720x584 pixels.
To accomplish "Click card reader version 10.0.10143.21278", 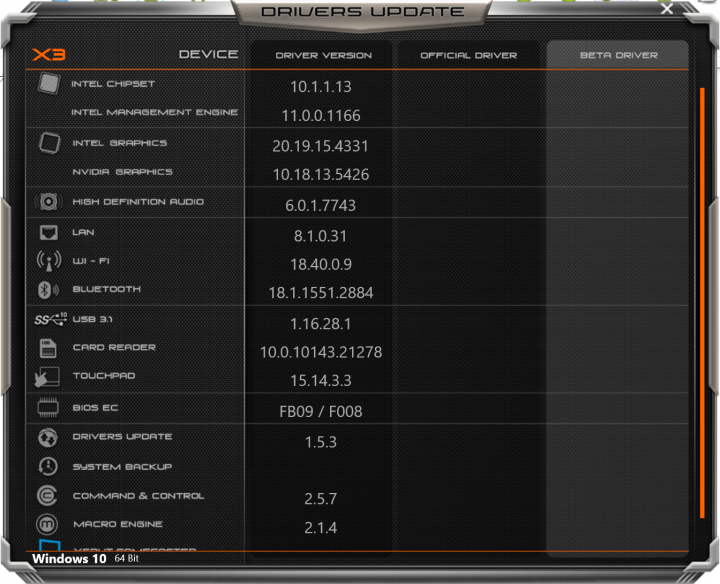I will (x=321, y=352).
